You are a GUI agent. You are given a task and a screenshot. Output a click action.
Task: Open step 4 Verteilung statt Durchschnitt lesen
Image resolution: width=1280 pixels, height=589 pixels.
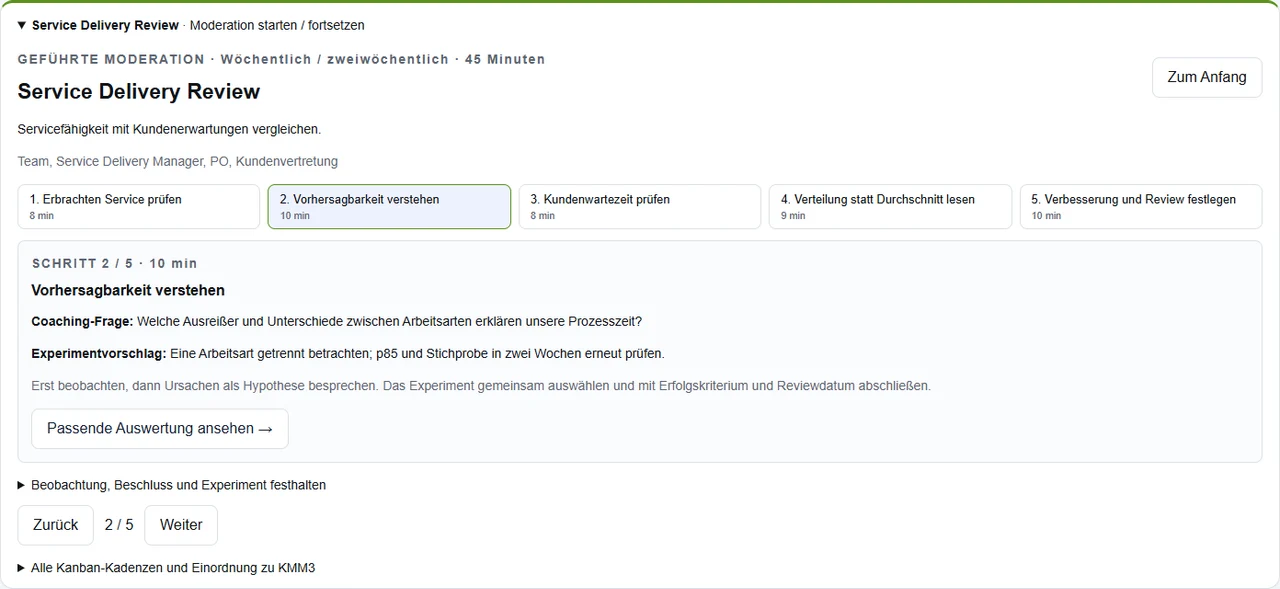890,206
